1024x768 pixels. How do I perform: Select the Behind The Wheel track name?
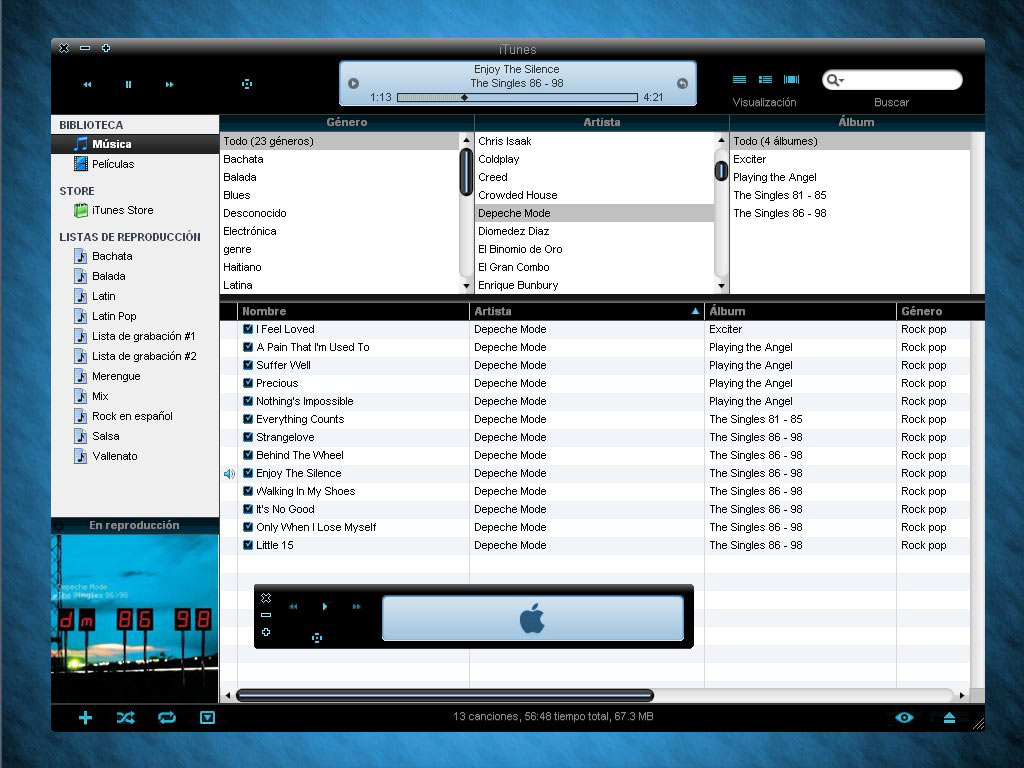point(300,455)
